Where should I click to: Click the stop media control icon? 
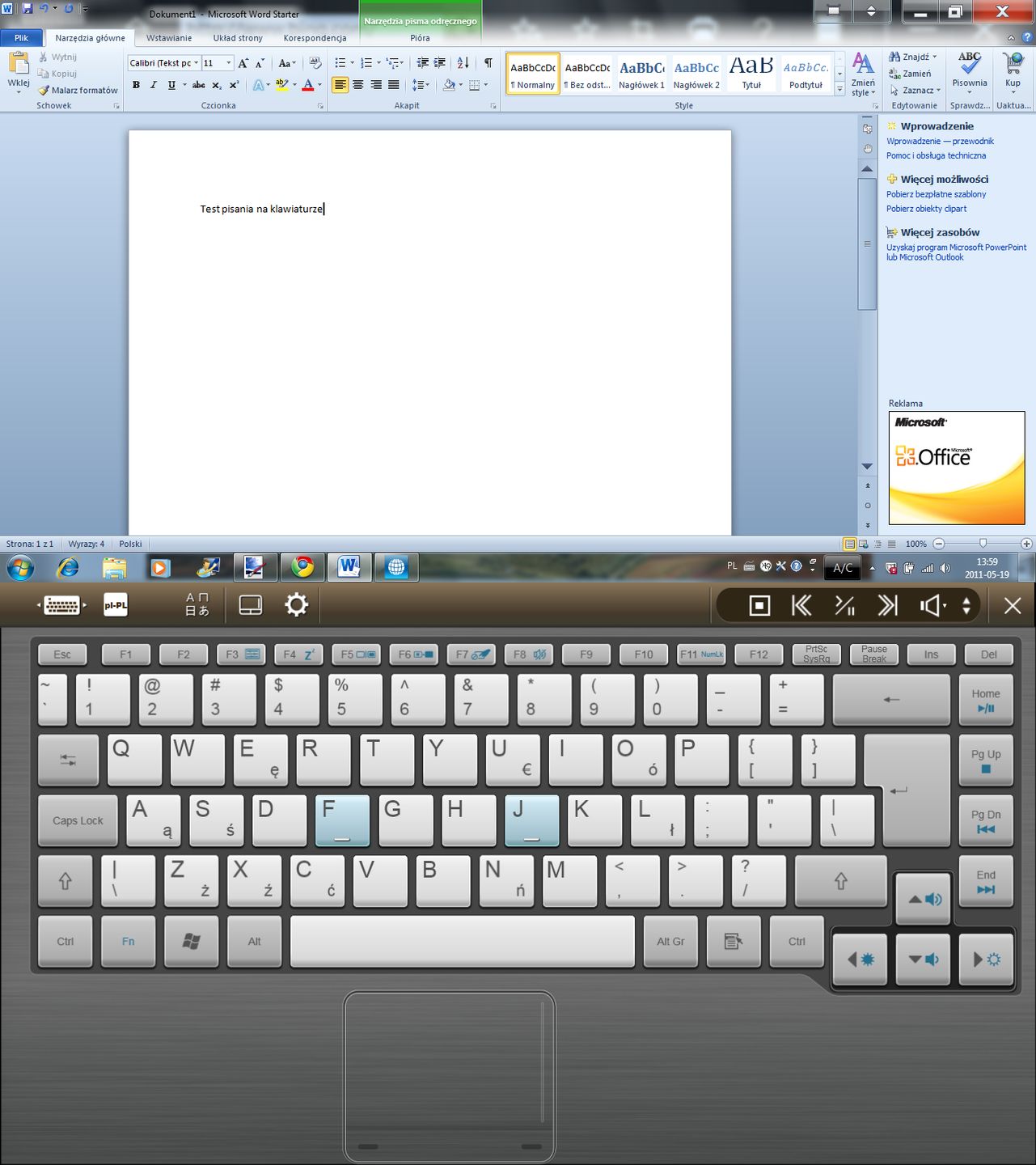759,606
